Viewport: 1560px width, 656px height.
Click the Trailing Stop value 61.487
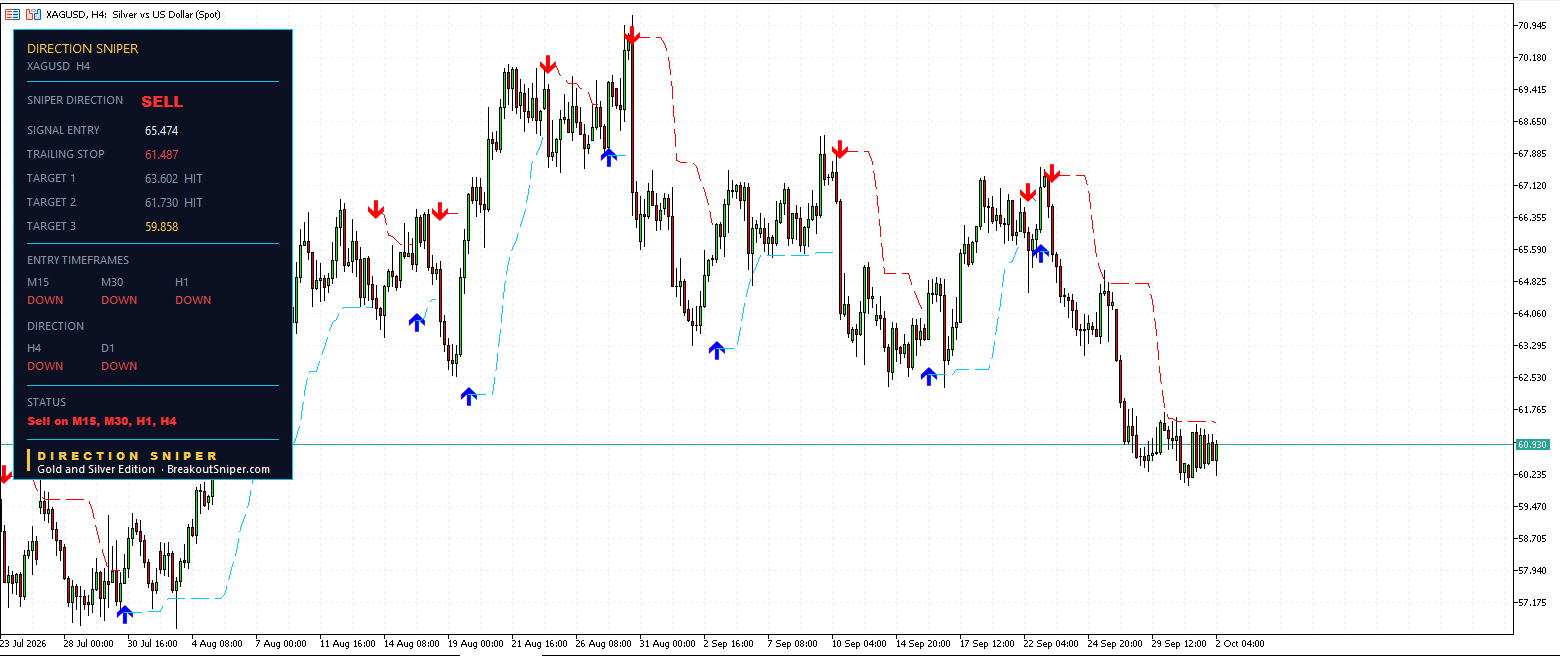pyautogui.click(x=162, y=154)
